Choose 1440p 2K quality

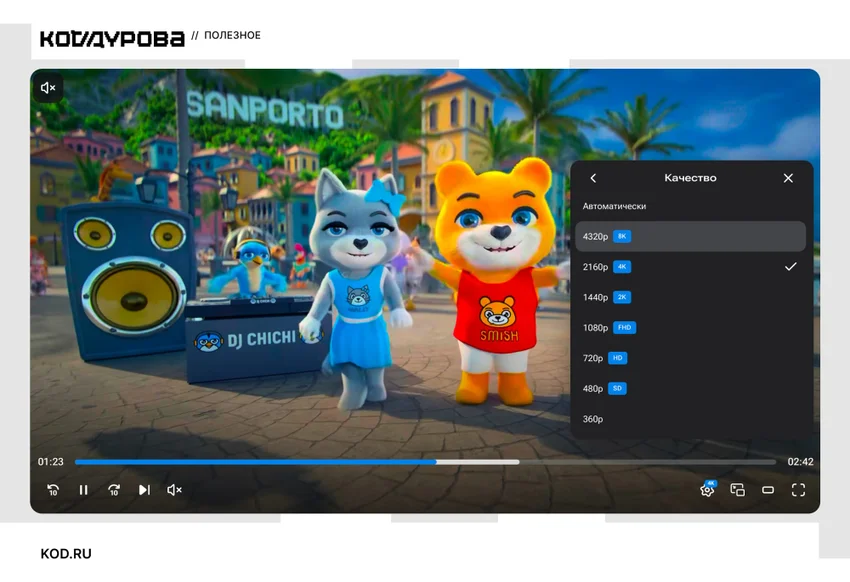(690, 297)
